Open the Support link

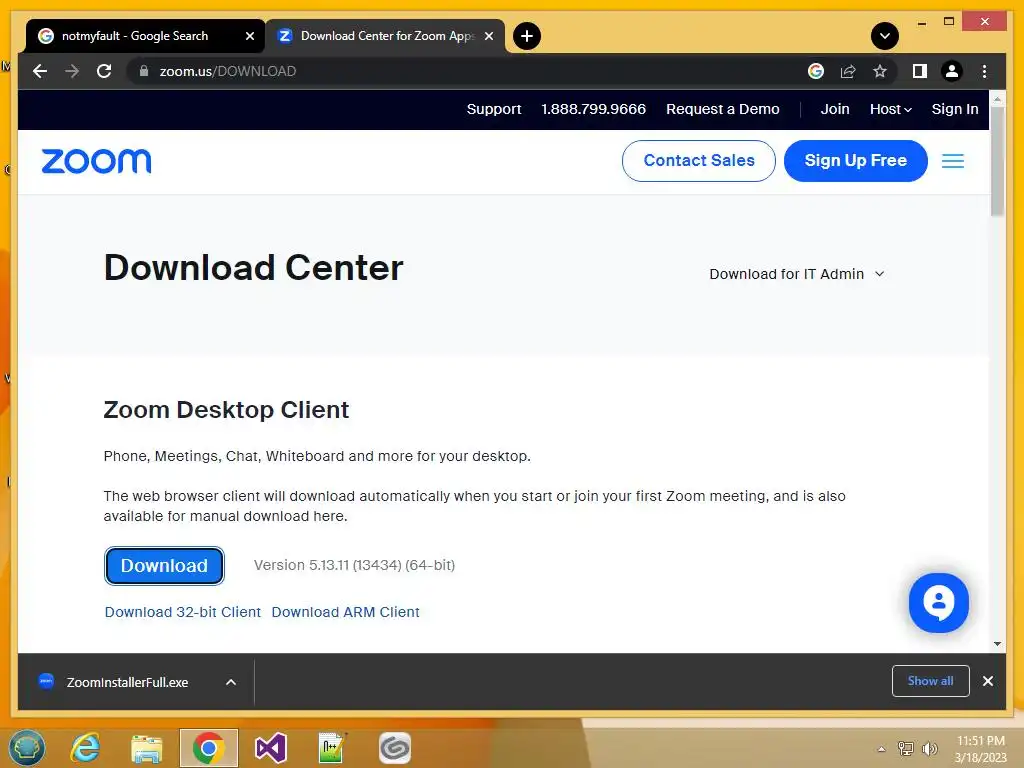(494, 109)
